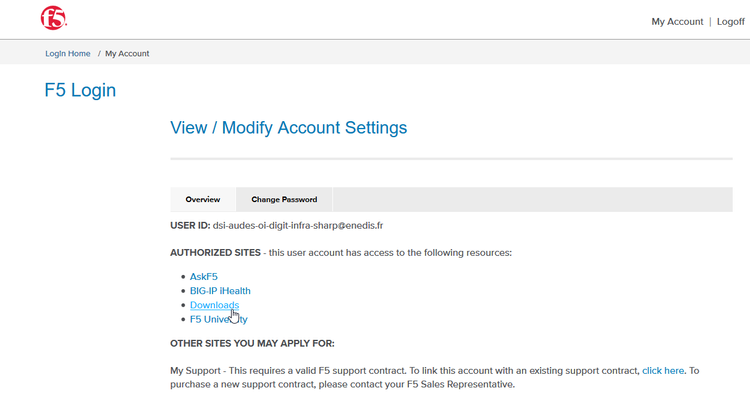
Task: Open BIG-IP iHealth link
Action: point(220,291)
